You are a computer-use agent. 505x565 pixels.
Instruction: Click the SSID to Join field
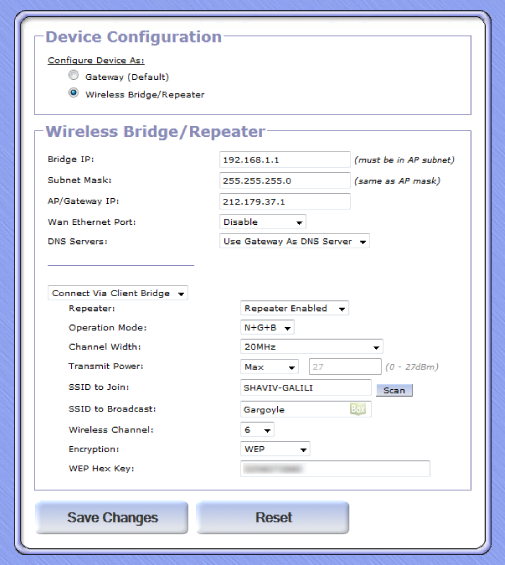click(306, 388)
